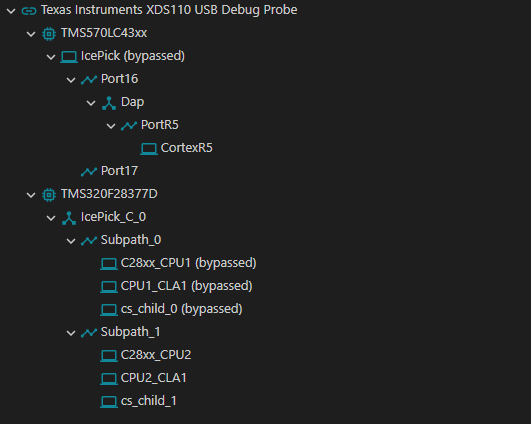Screen dimensions: 531x424
Task: Collapse the IcePick_C_0 branch
Action: (x=51, y=218)
